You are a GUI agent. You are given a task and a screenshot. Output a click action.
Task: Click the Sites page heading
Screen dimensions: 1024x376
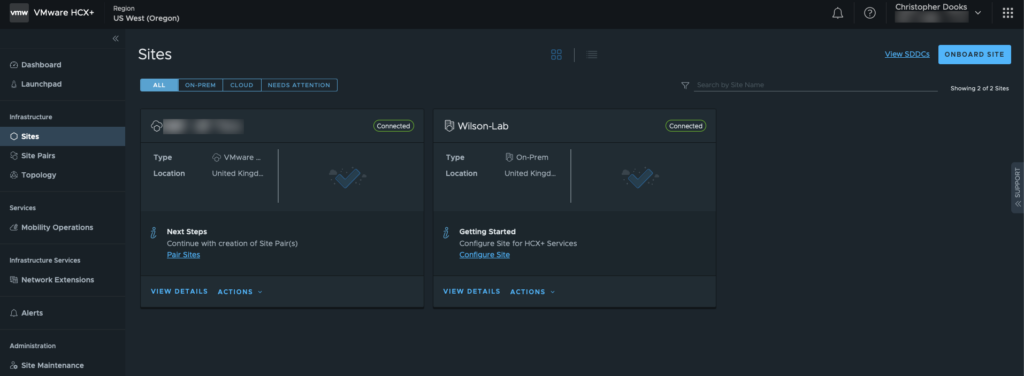point(155,54)
